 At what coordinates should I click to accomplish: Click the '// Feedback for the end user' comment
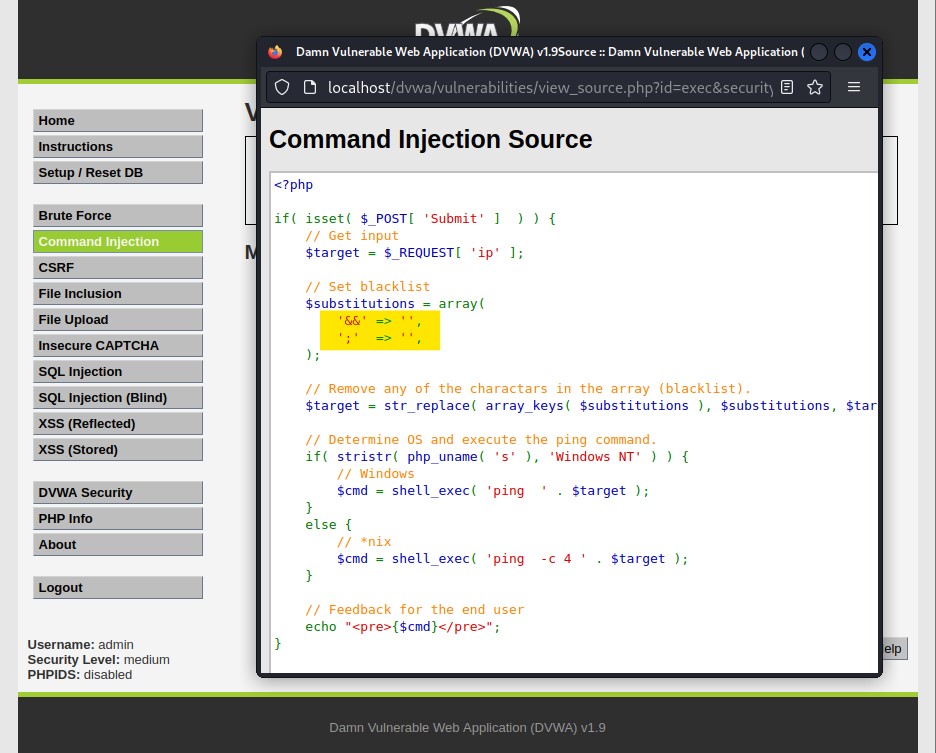tap(414, 610)
